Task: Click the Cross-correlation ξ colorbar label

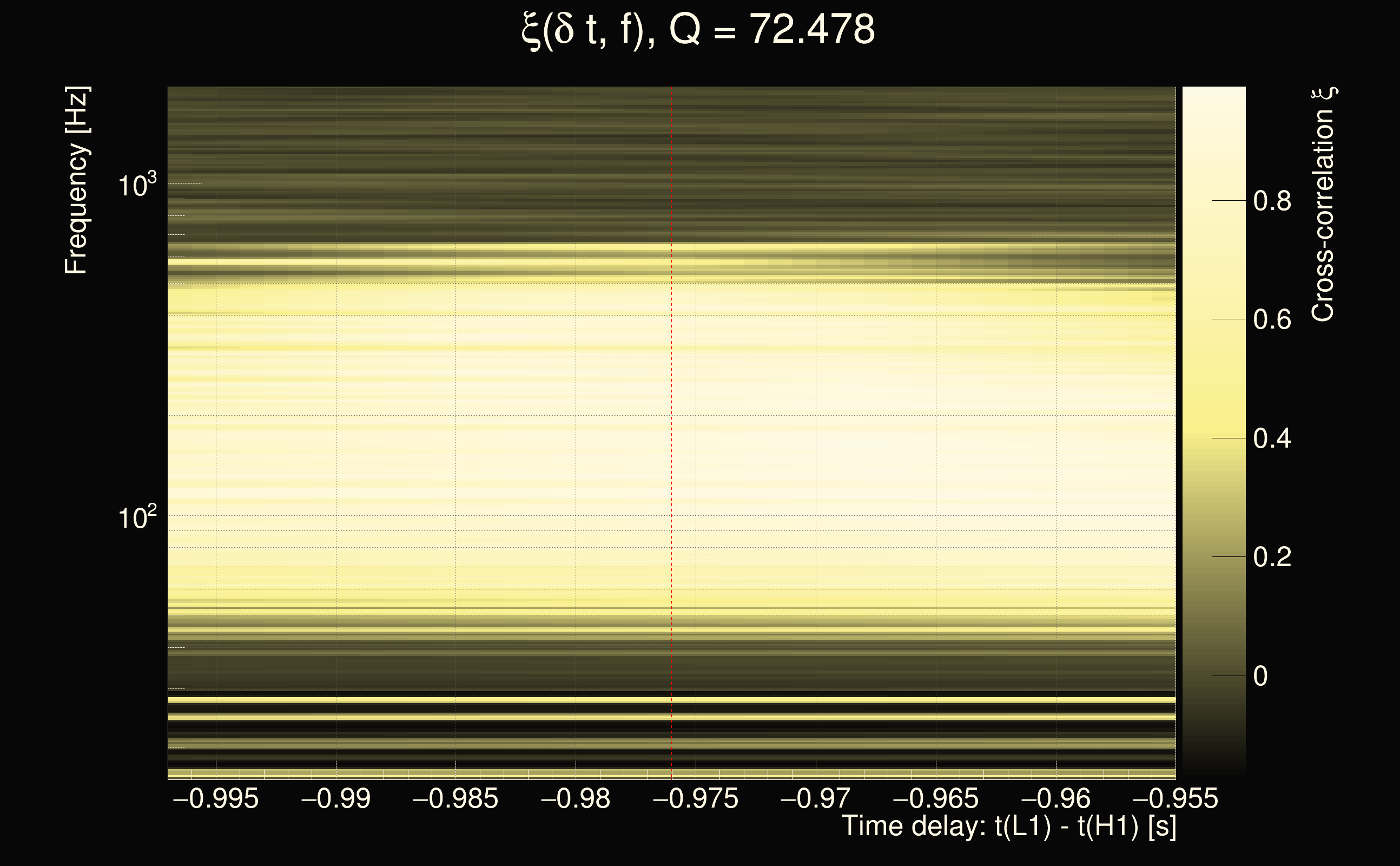Action: [x=1323, y=205]
